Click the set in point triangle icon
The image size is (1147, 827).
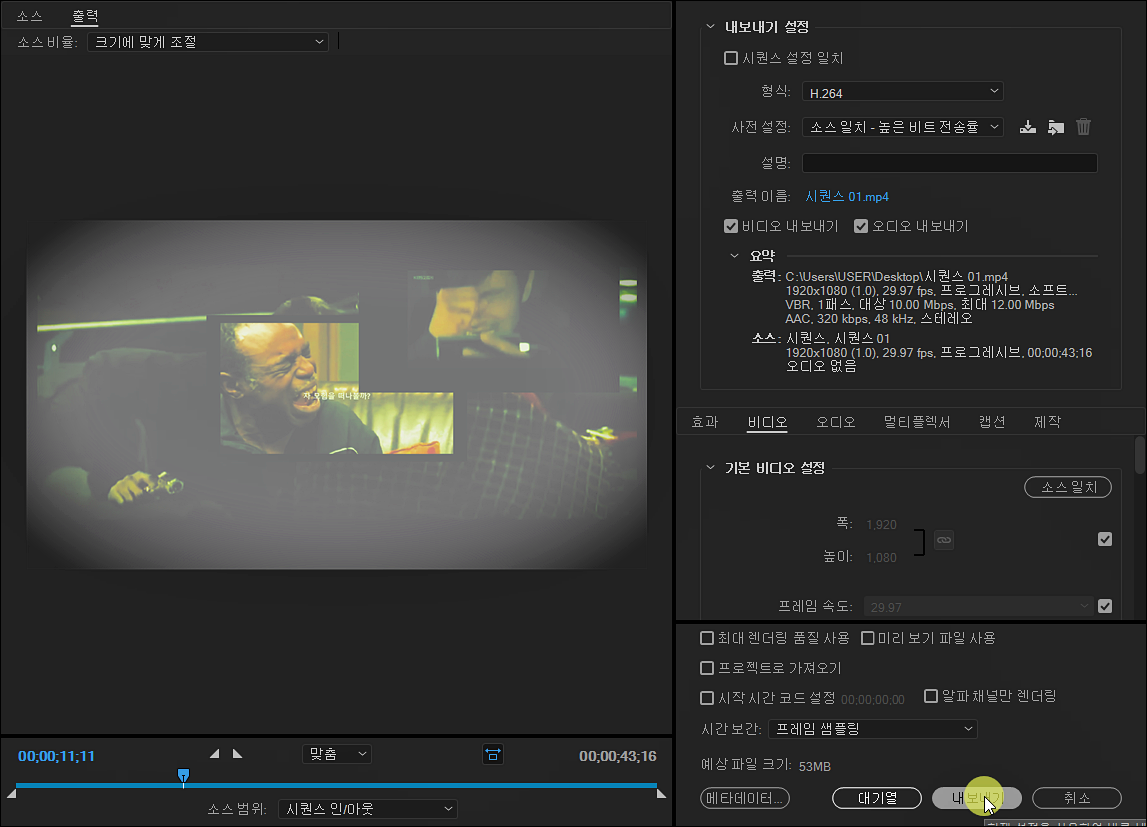click(214, 754)
